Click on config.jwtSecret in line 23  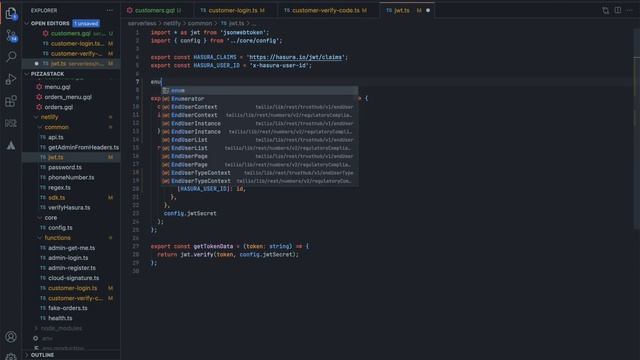click(190, 213)
